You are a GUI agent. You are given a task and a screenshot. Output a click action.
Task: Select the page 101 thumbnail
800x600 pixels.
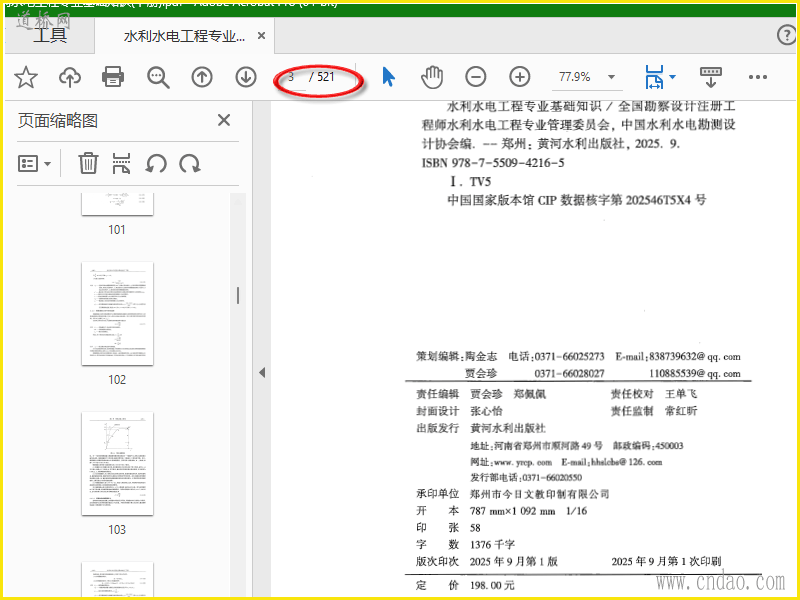pos(117,205)
